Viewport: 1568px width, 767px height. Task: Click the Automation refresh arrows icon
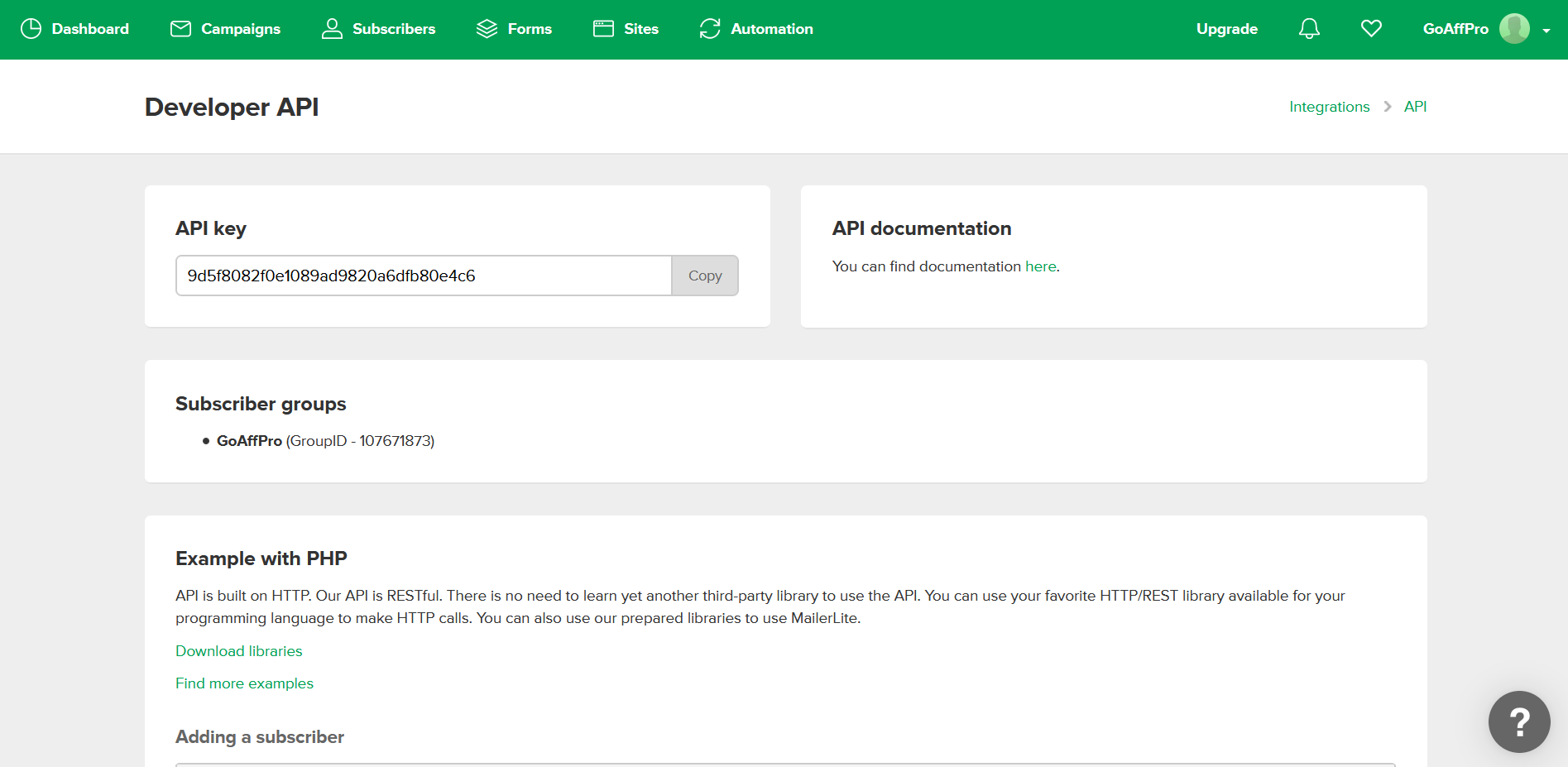[710, 29]
